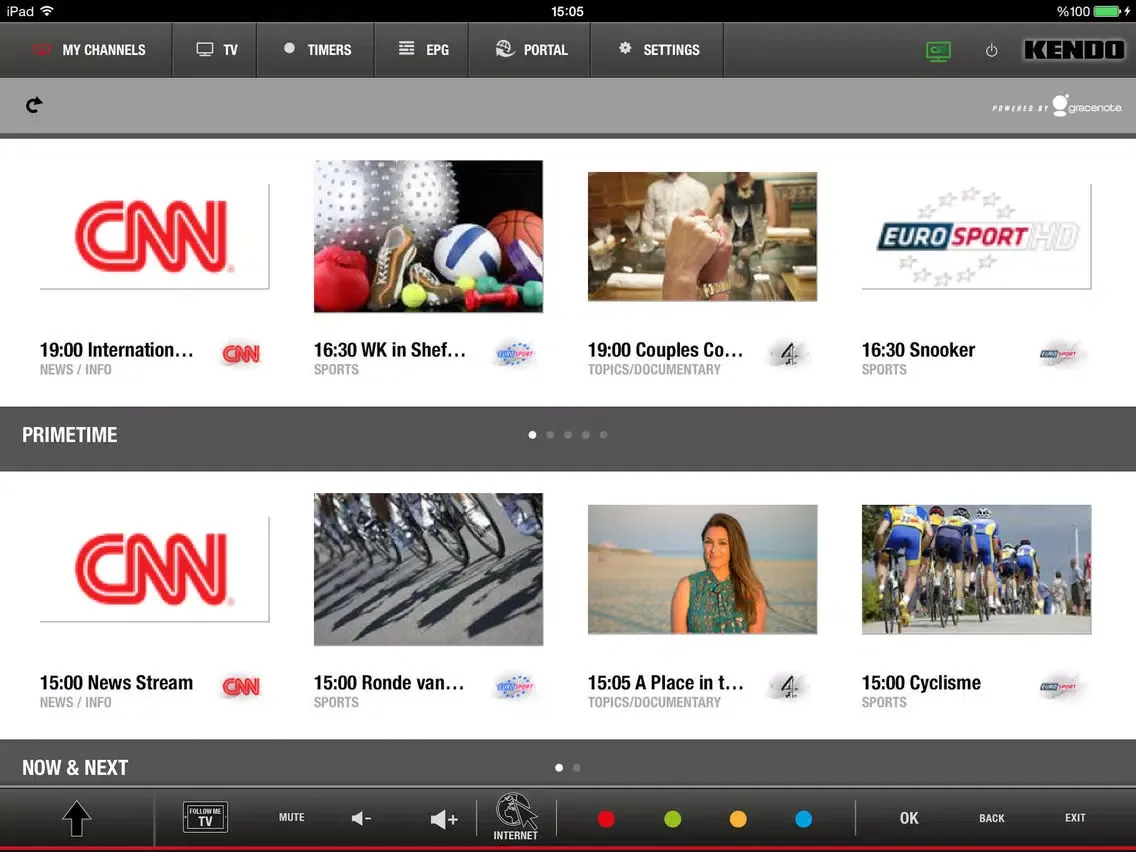
Task: Open the Couples Co... dining thumbnail
Action: click(x=702, y=236)
